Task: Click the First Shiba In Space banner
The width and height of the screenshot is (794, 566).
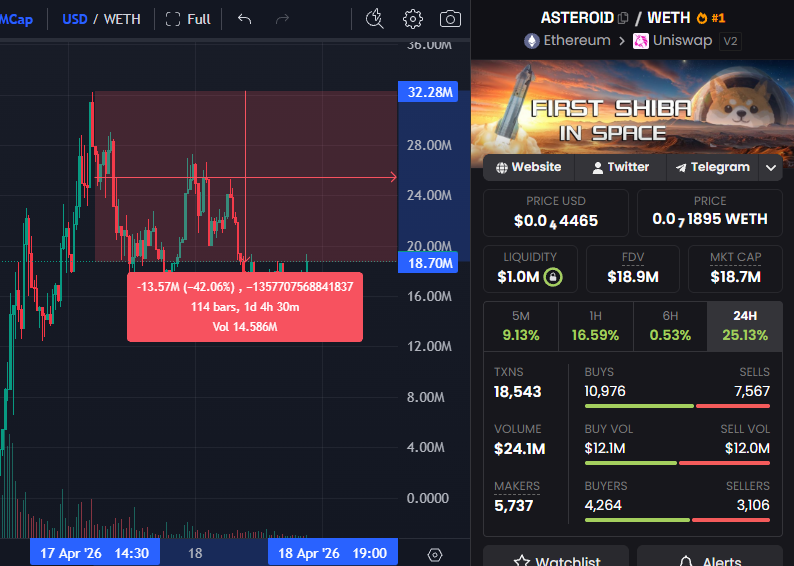Action: (632, 108)
